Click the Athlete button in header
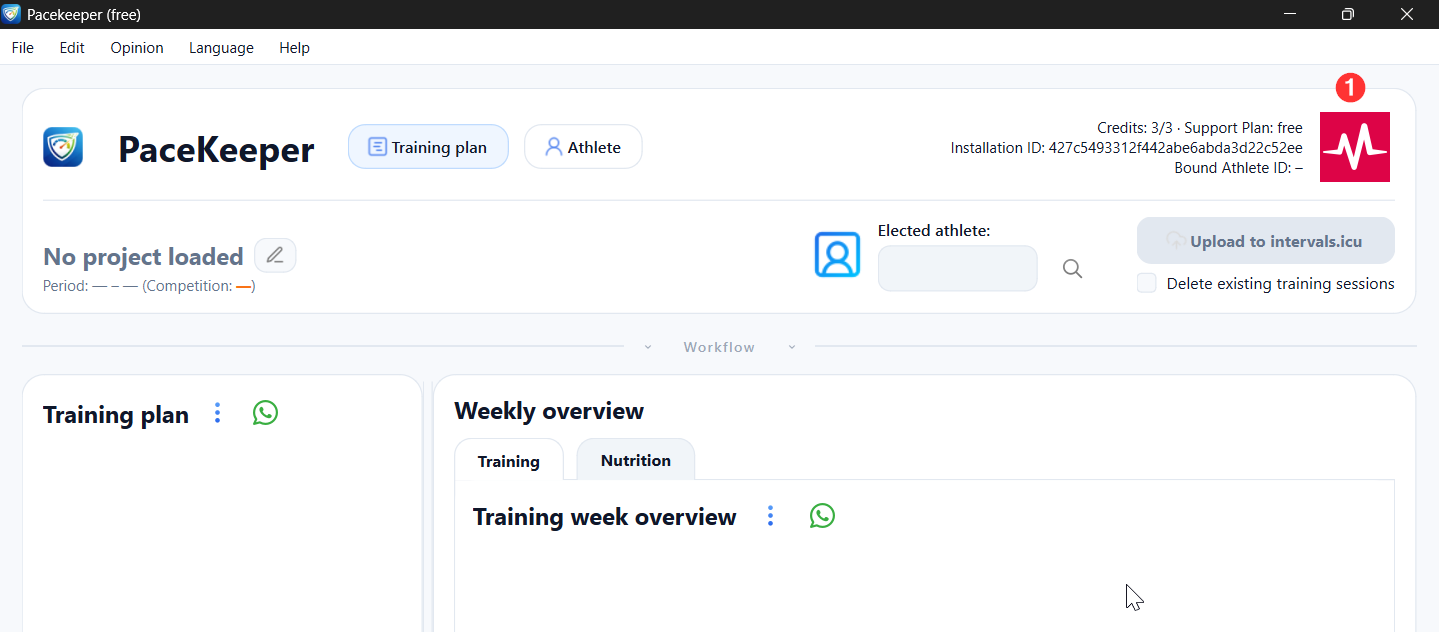The width and height of the screenshot is (1439, 632). [583, 147]
